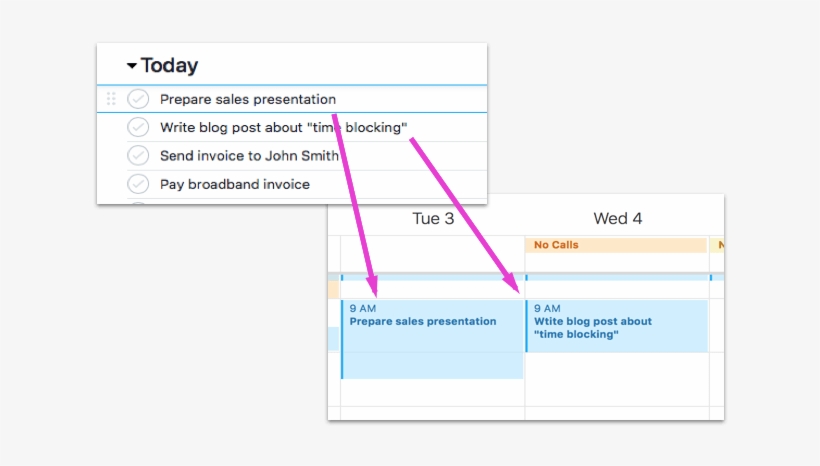Open the No Calls all-day event
This screenshot has width=820, height=466.
(x=616, y=245)
